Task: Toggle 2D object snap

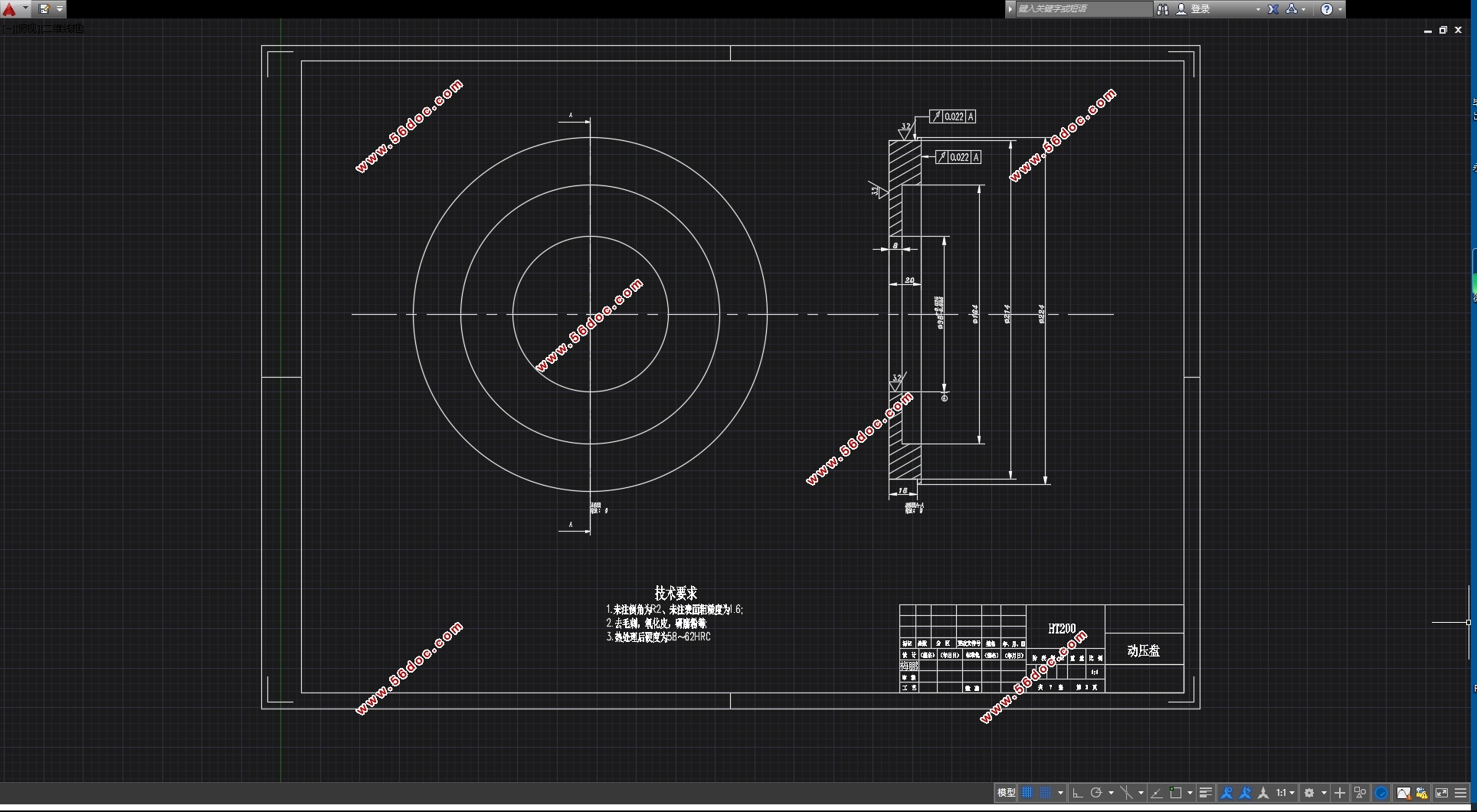Action: (1176, 793)
